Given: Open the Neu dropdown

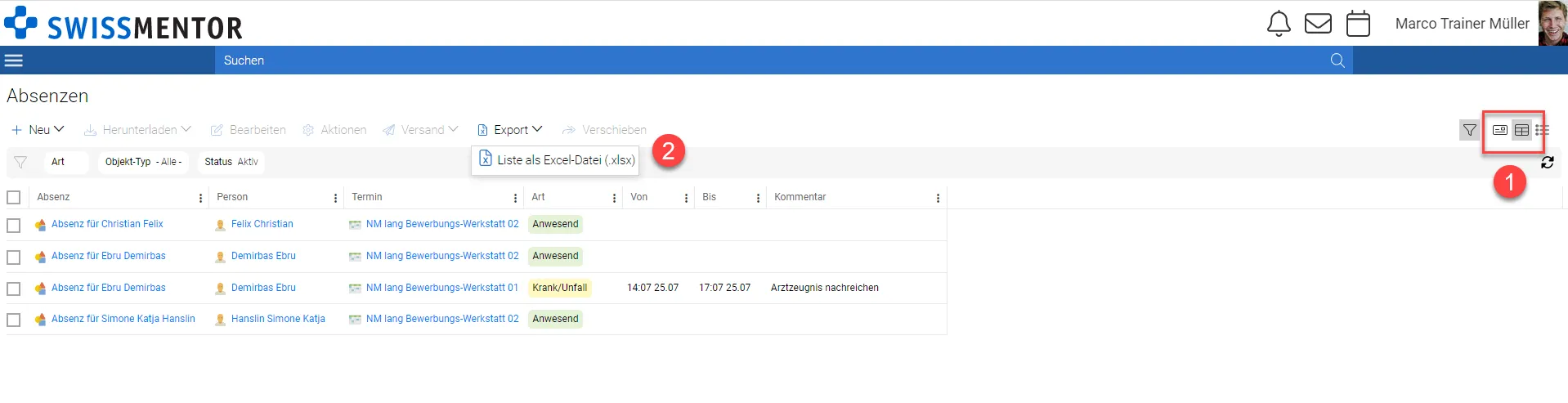Looking at the screenshot, I should pos(38,130).
